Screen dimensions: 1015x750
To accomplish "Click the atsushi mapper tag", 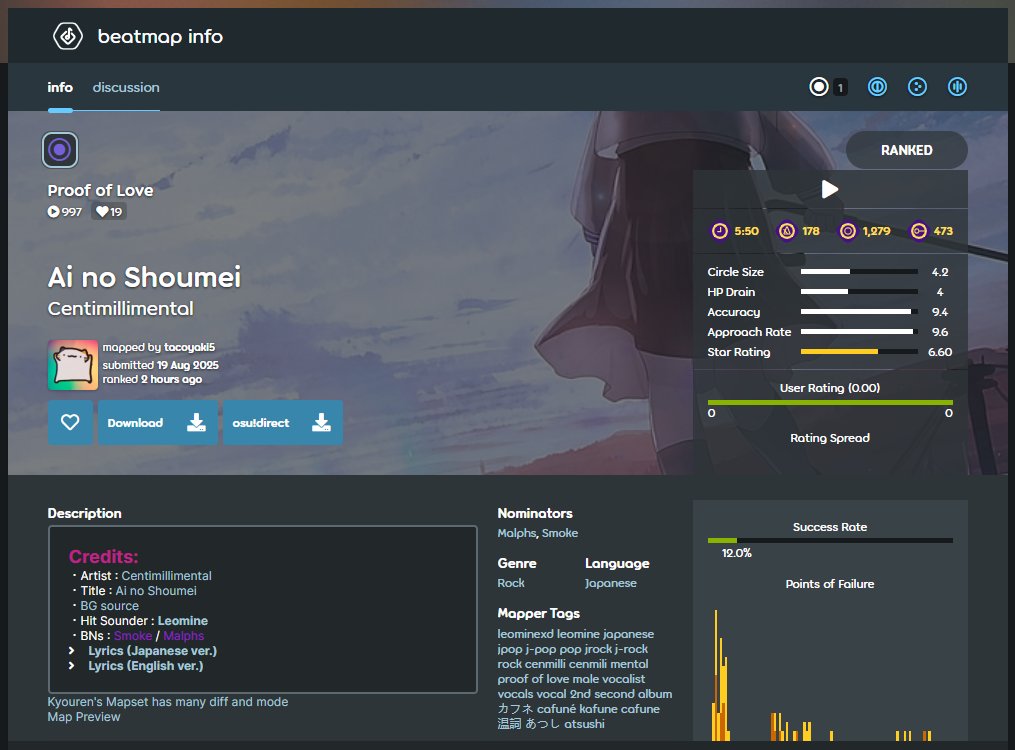I will click(584, 723).
